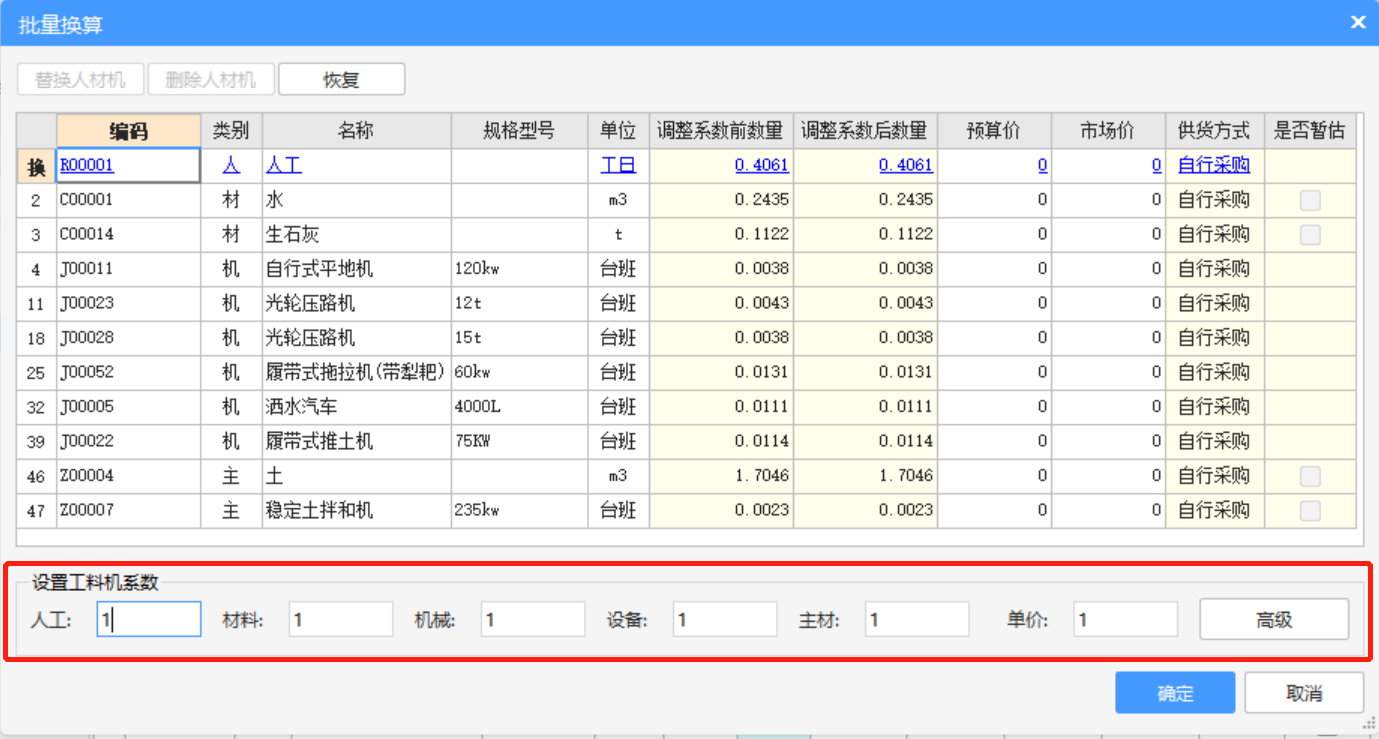Click the 市场价 column header
The height and width of the screenshot is (739, 1379).
pos(1107,131)
